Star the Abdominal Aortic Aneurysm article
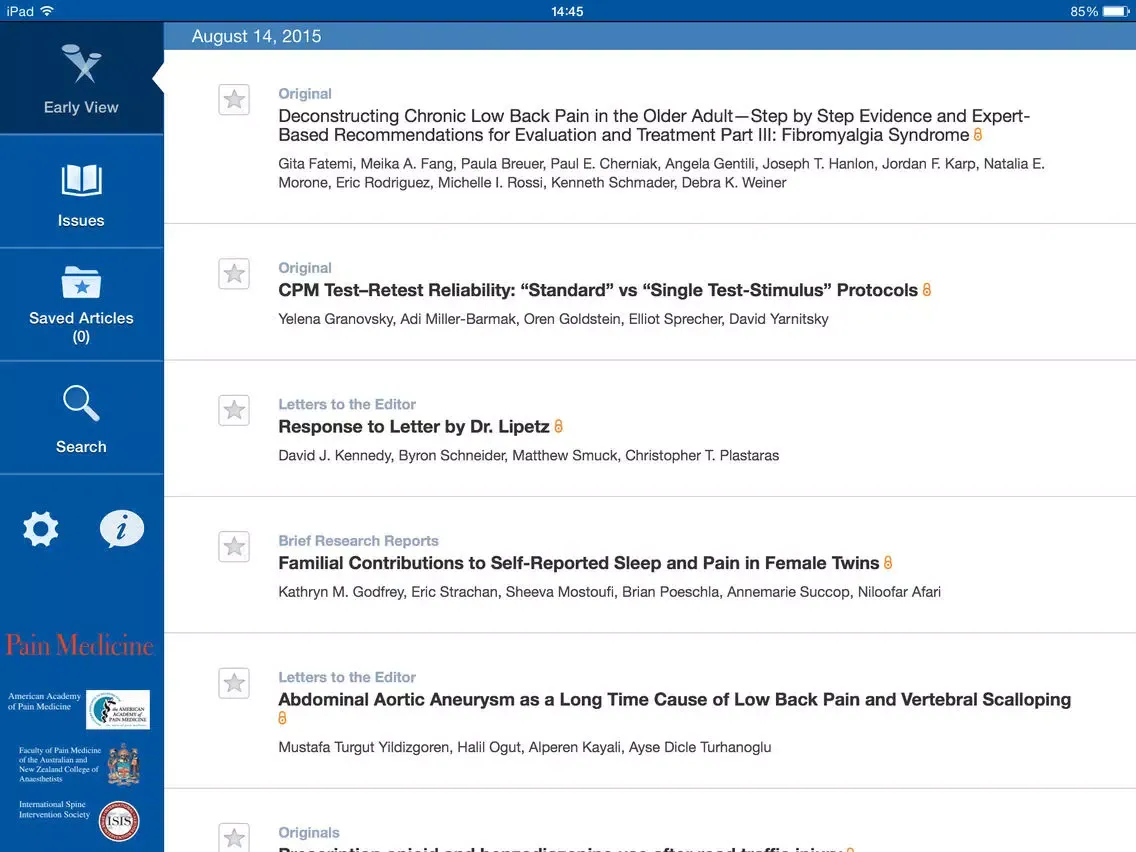The height and width of the screenshot is (852, 1136). [234, 682]
